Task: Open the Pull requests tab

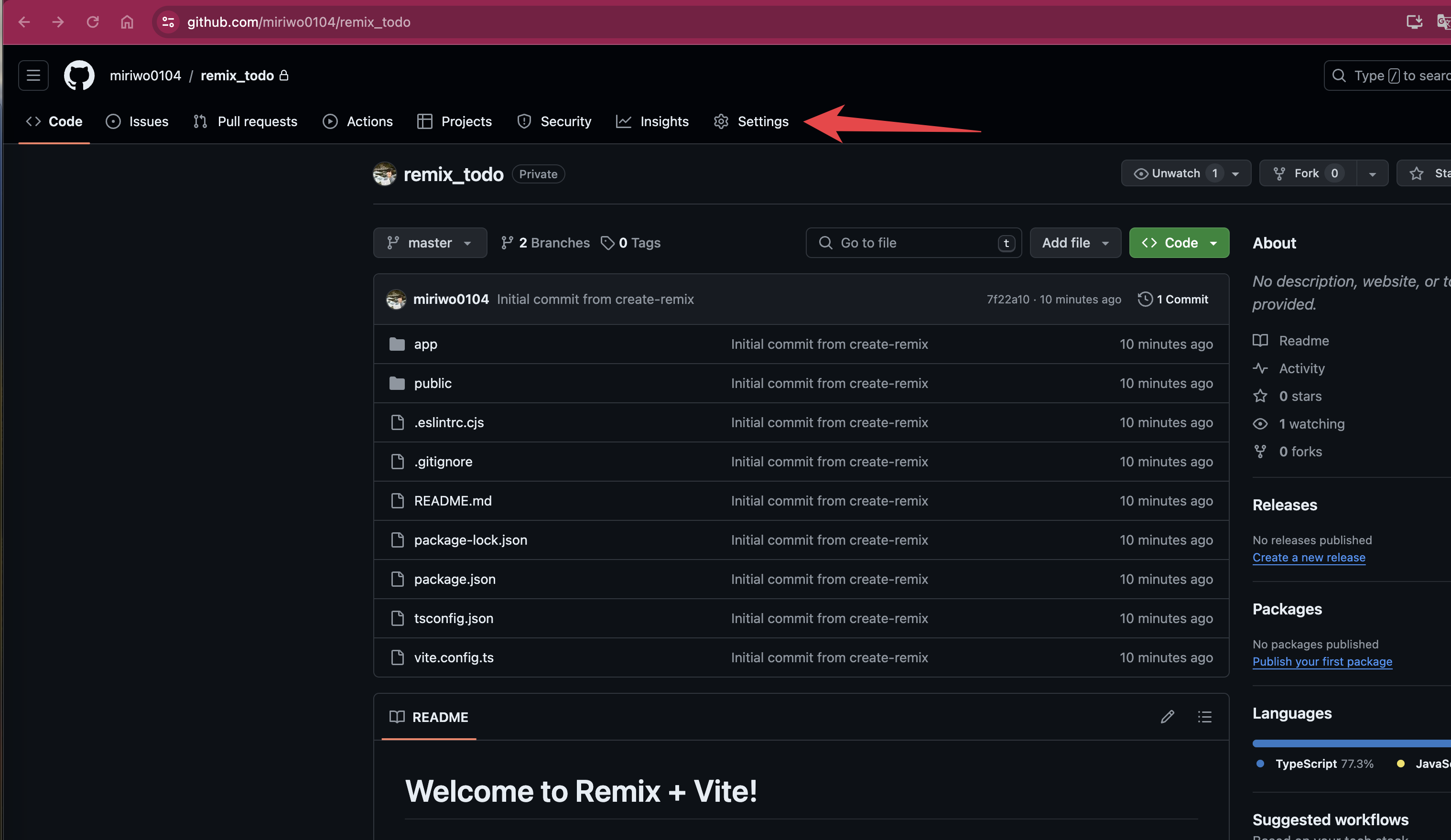Action: (x=245, y=121)
